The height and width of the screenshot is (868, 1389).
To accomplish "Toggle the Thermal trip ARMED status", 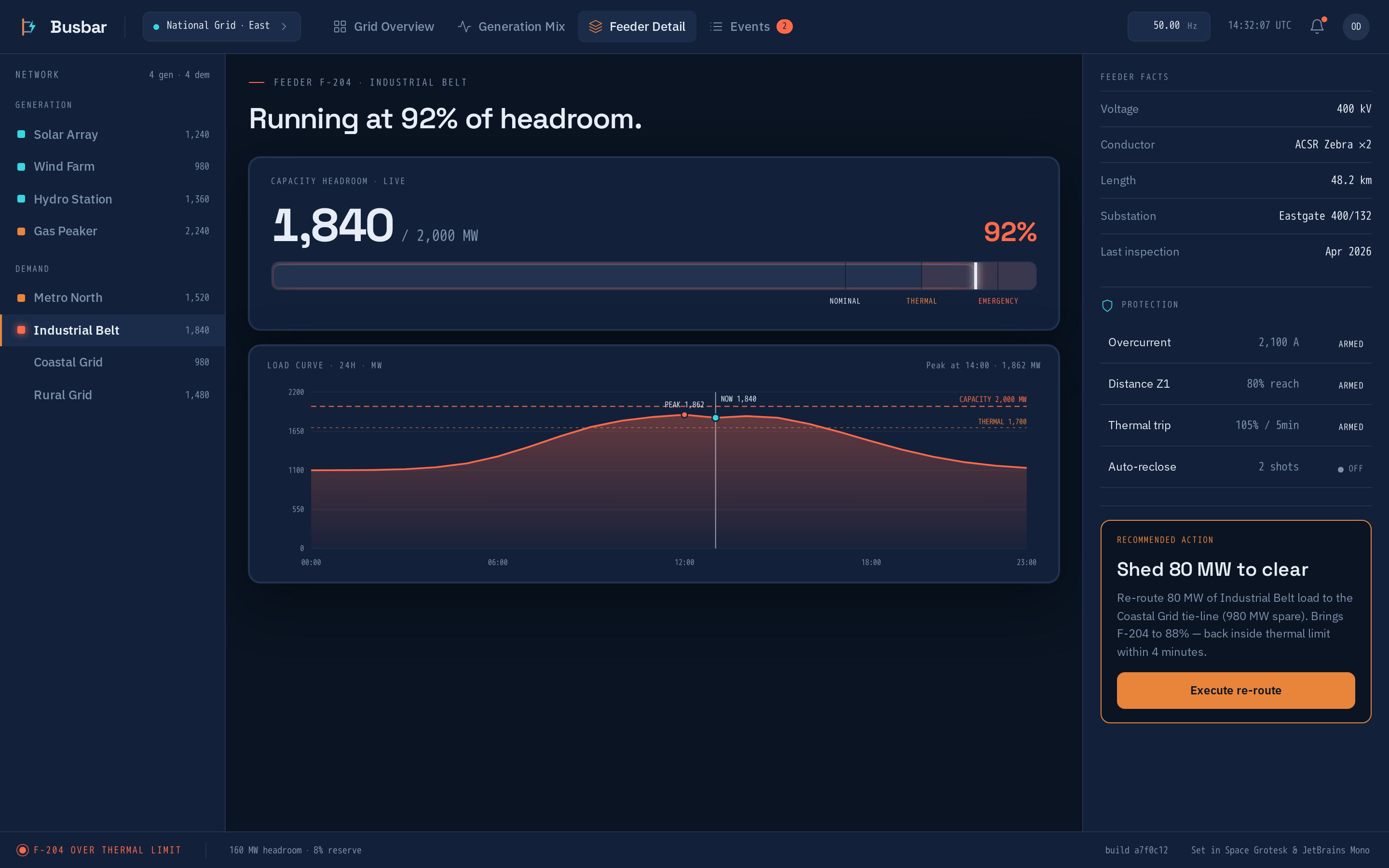I will click(1350, 427).
